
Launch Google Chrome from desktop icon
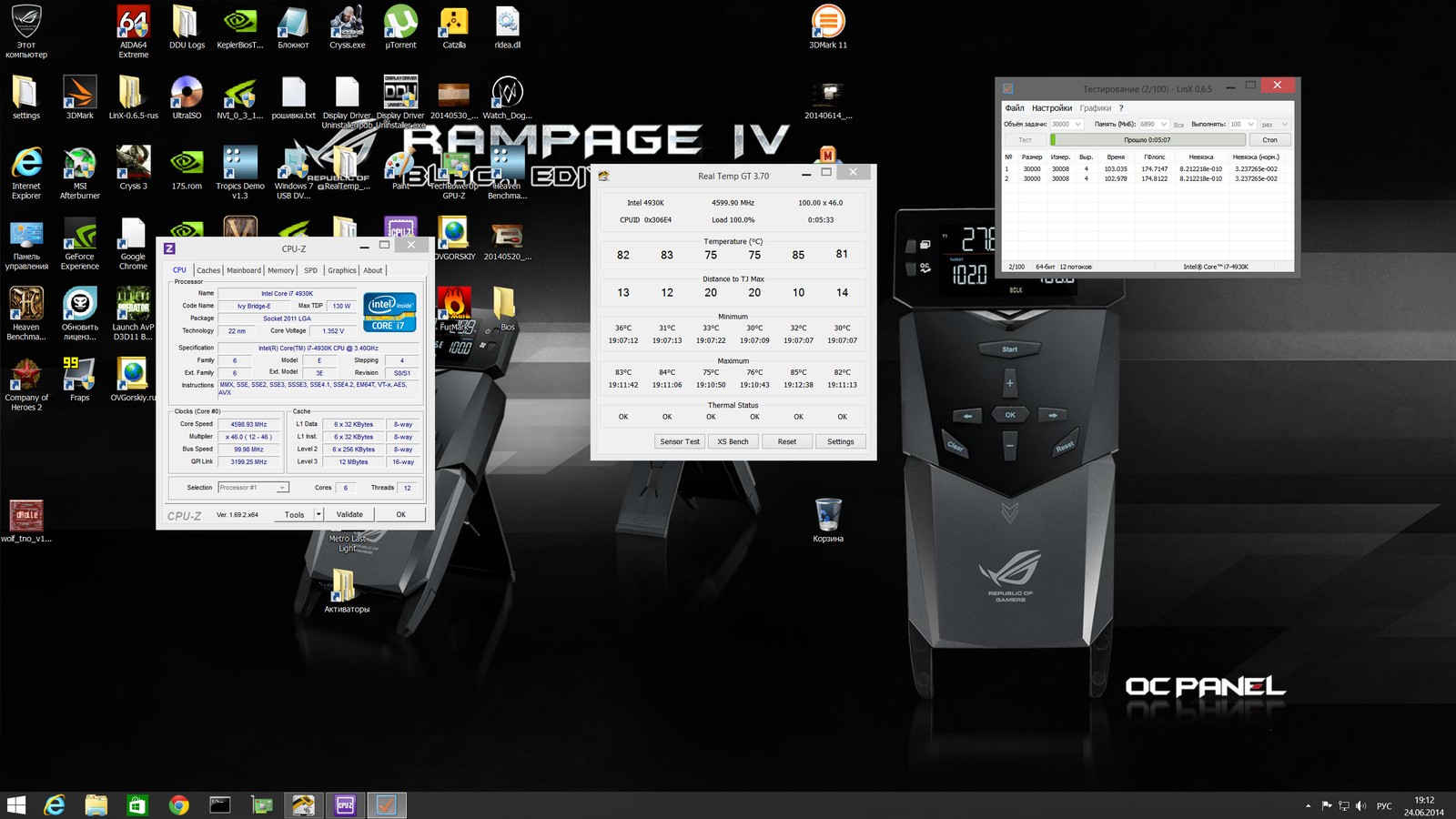click(133, 244)
